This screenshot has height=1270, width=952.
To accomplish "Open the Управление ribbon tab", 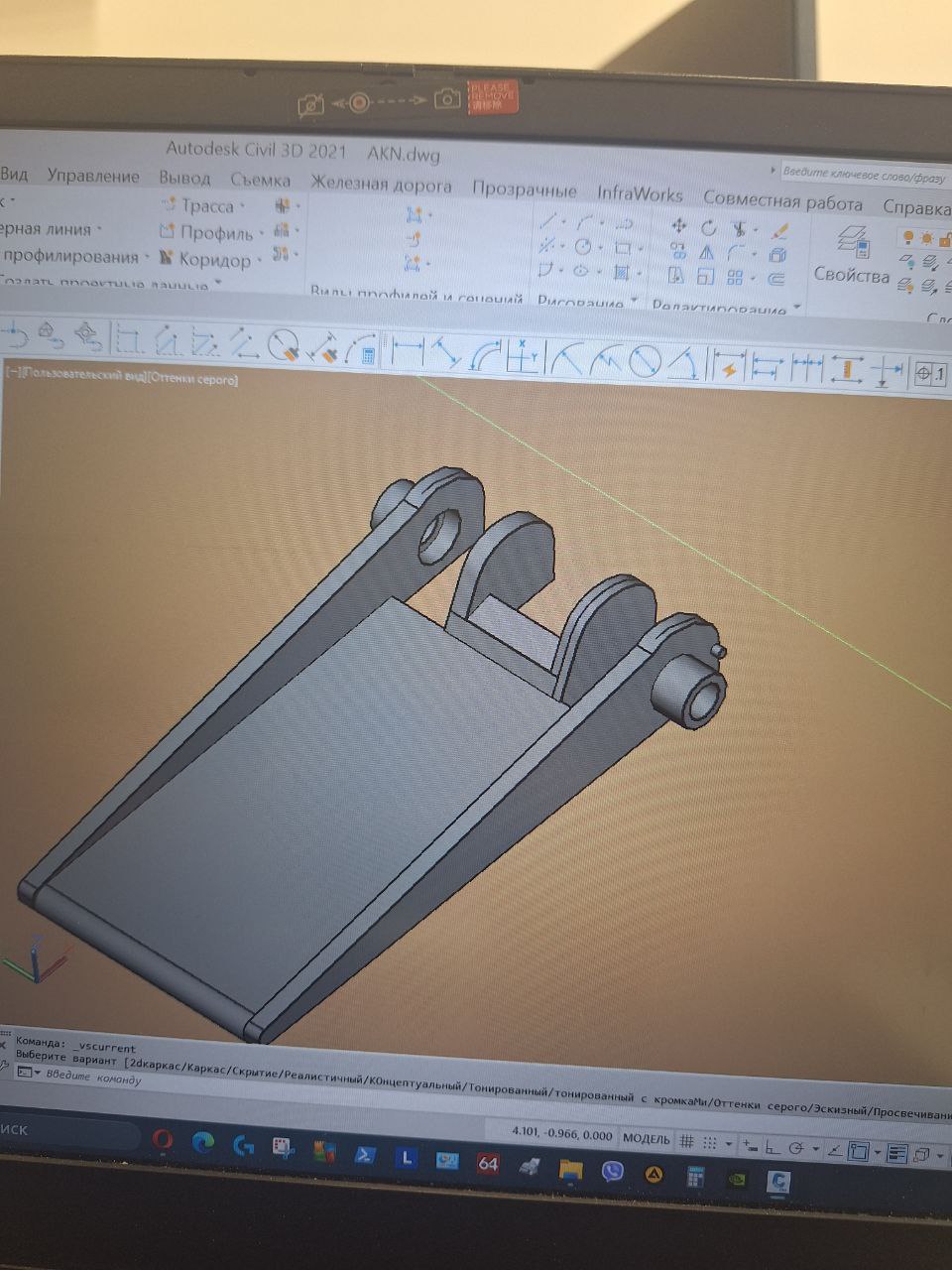I will 93,176.
